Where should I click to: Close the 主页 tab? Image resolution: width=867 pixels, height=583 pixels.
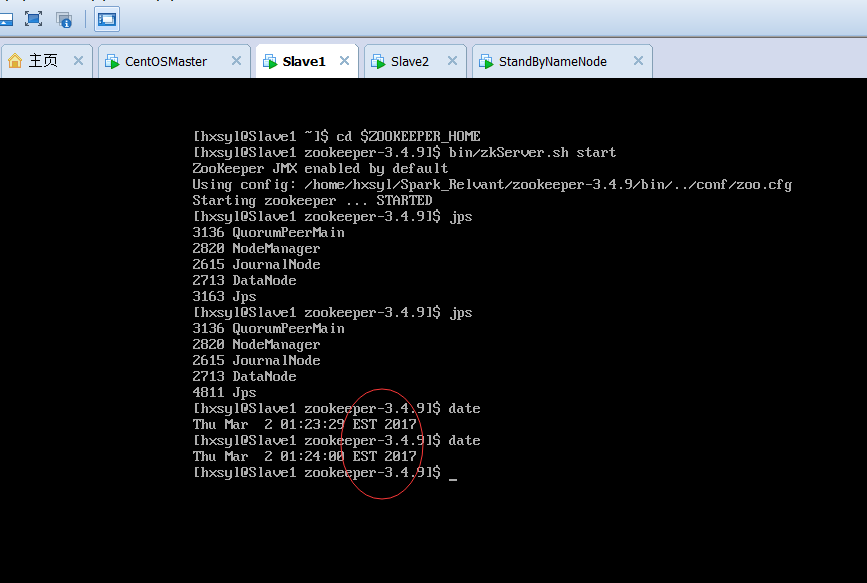click(79, 61)
